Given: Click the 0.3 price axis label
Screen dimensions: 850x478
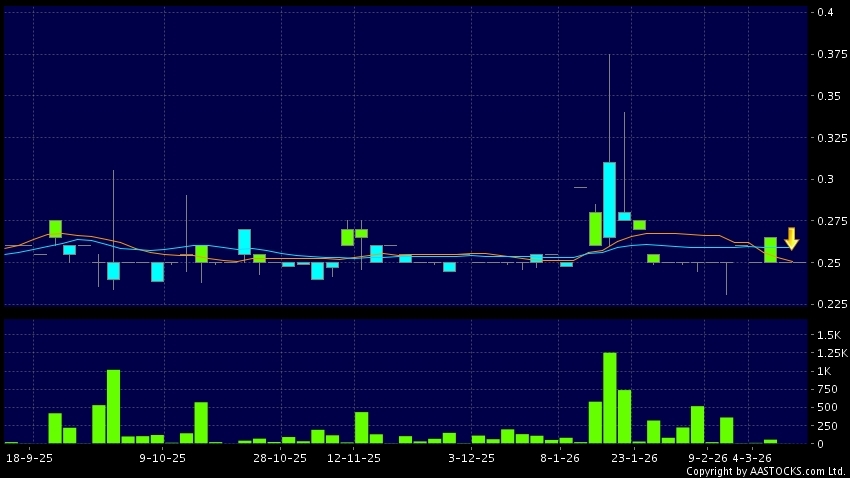Looking at the screenshot, I should [x=826, y=179].
